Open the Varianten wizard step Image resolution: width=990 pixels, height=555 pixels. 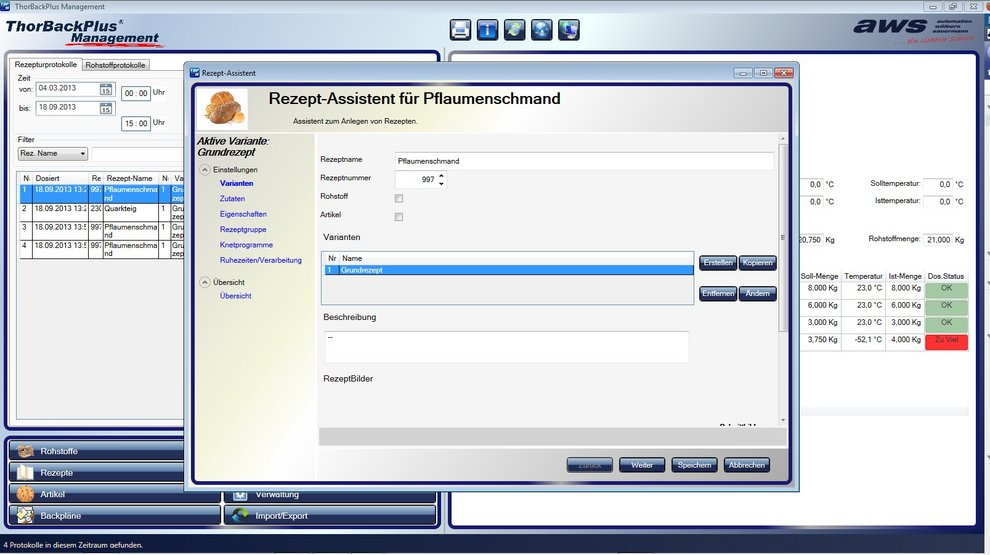[236, 183]
